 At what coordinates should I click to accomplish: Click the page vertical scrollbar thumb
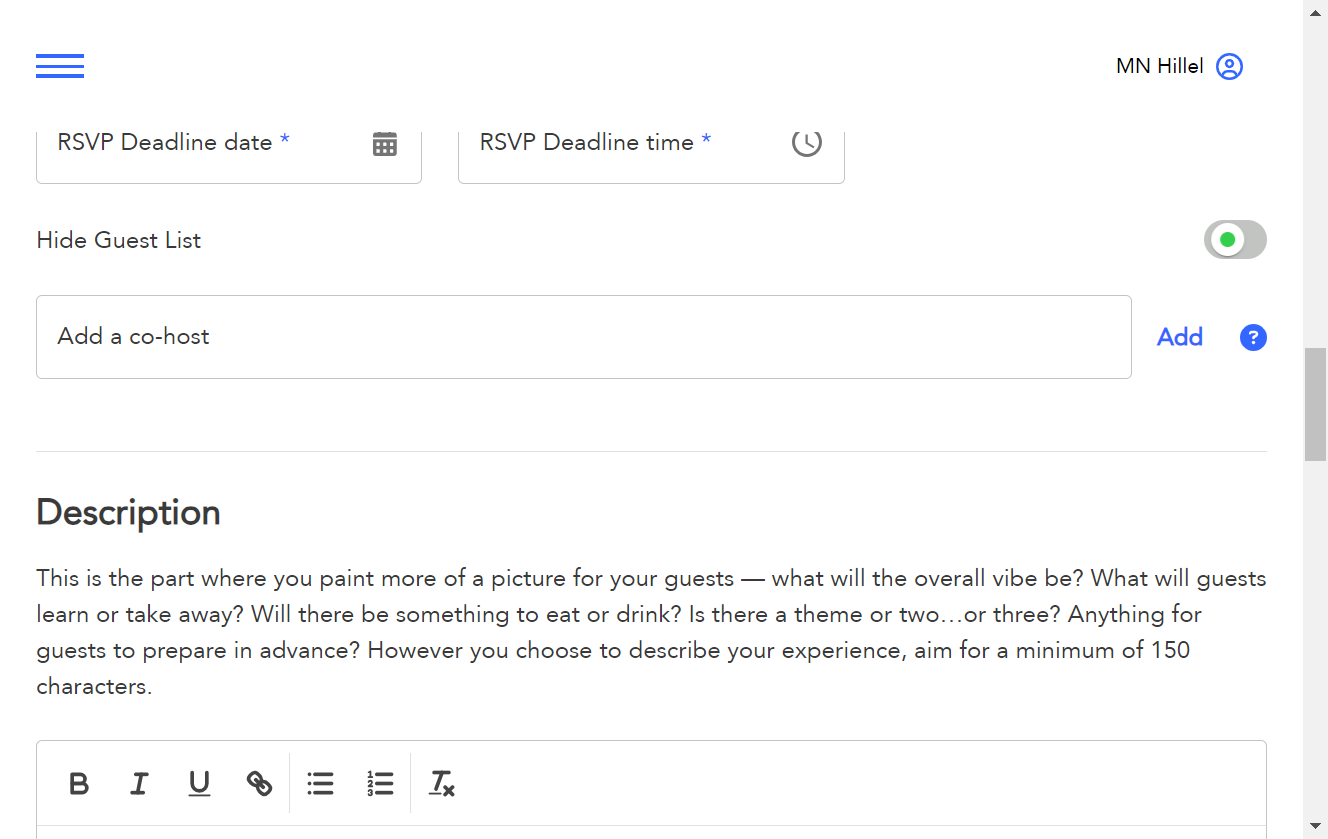point(1316,404)
